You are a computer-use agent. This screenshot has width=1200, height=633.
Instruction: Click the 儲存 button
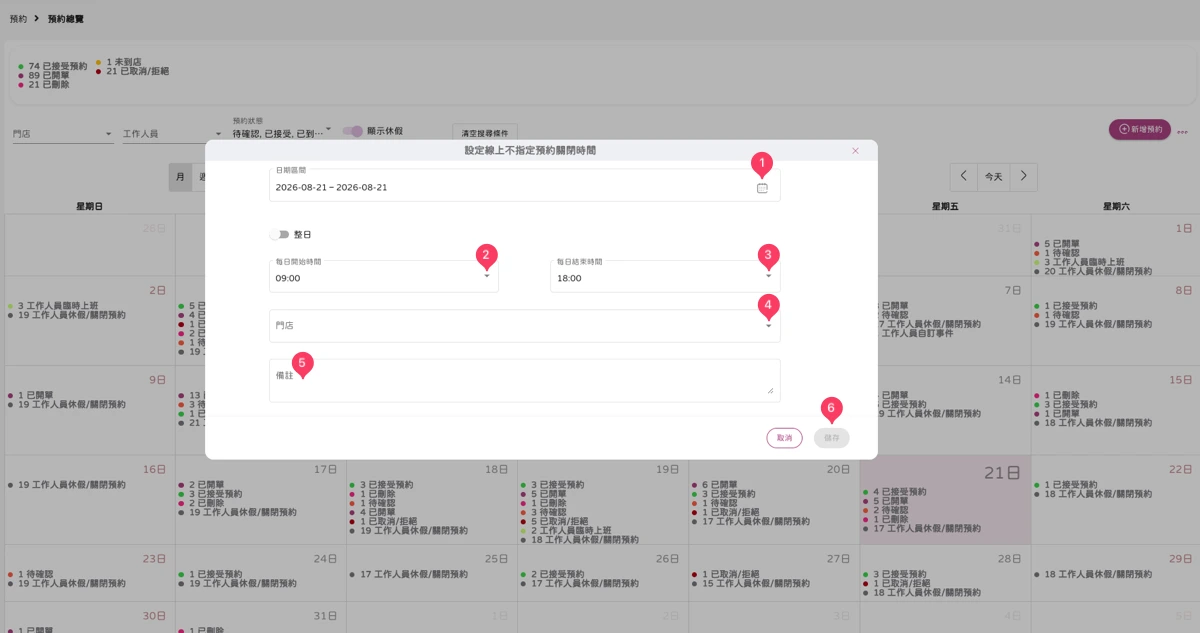click(x=832, y=438)
